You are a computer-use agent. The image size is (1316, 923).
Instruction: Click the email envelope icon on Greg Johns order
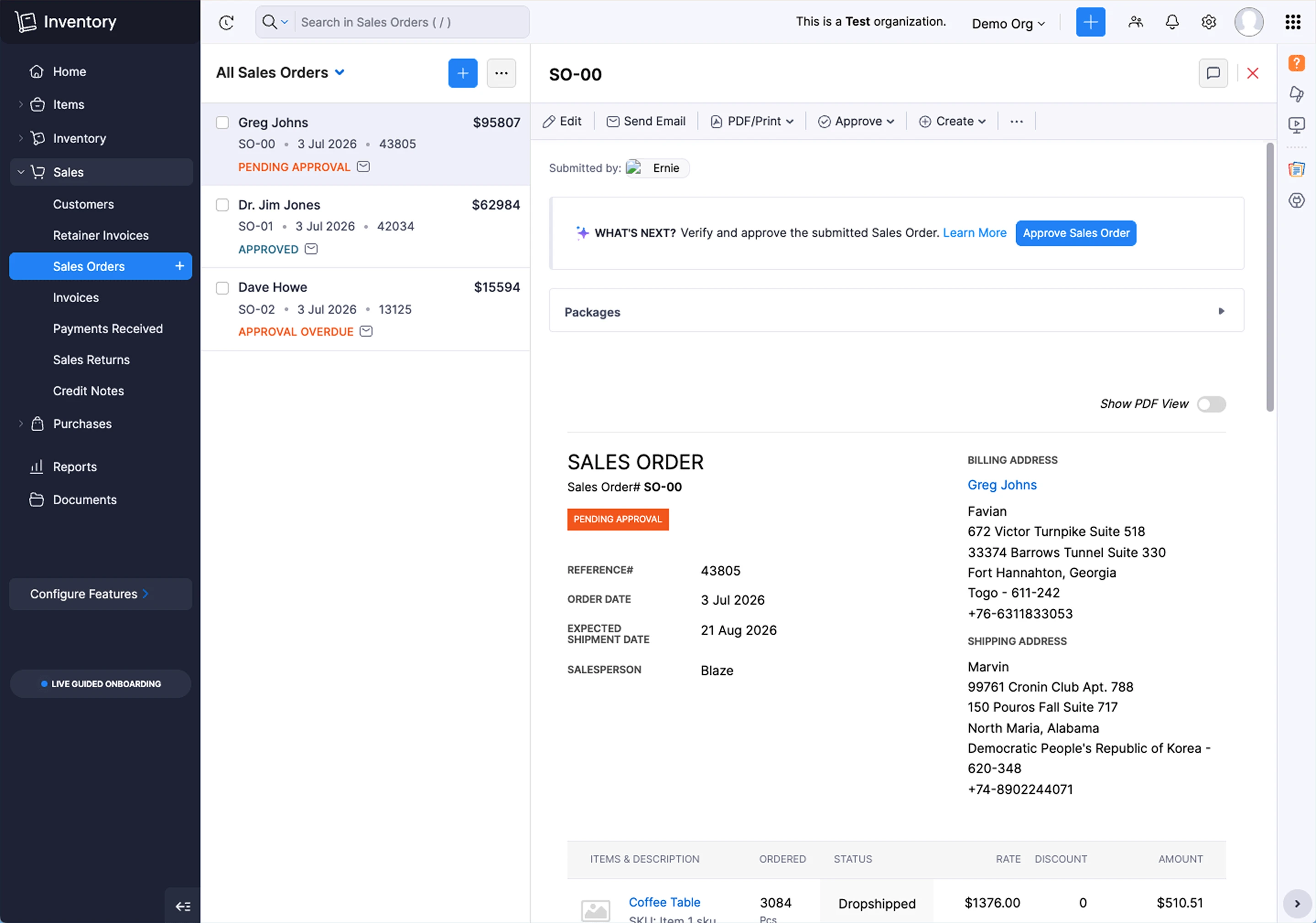363,167
